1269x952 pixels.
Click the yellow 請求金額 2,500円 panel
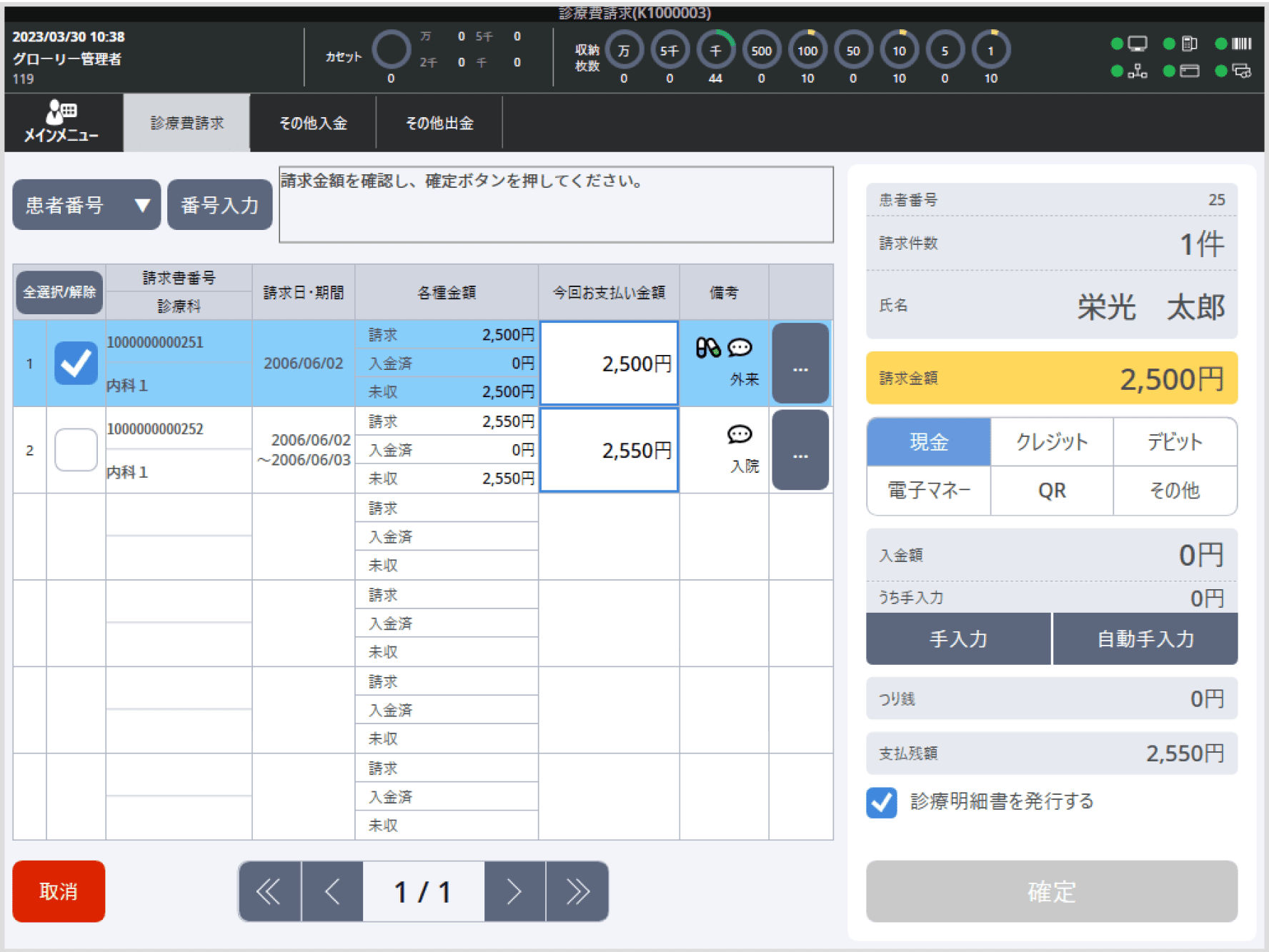point(1052,379)
